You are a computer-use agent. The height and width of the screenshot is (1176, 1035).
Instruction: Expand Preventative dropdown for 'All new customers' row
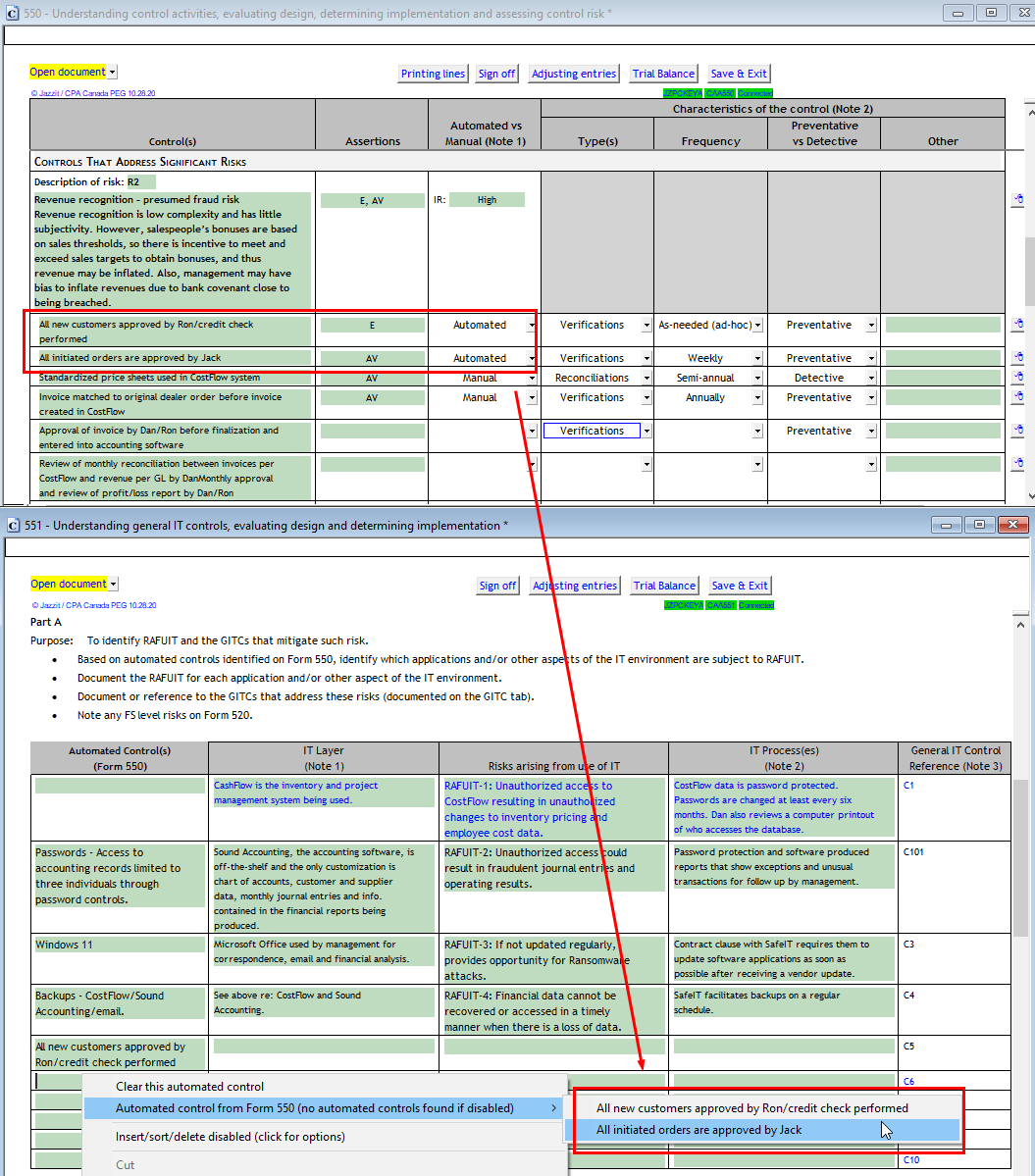(x=871, y=326)
